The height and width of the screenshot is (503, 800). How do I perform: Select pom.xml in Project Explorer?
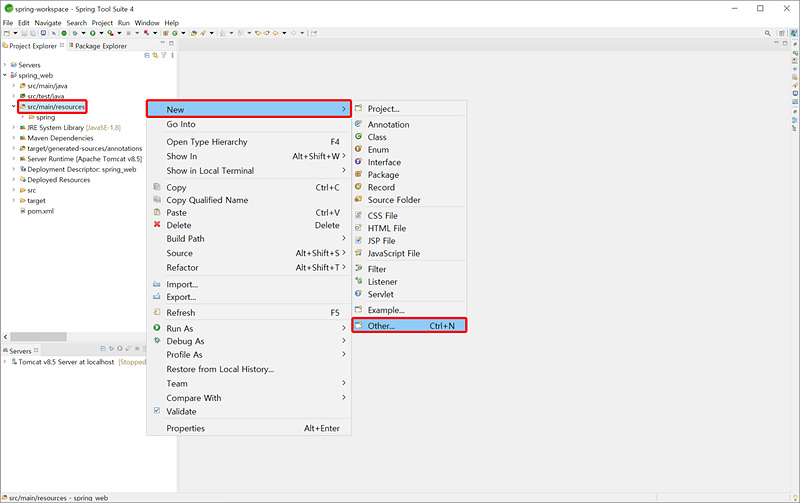tap(40, 211)
